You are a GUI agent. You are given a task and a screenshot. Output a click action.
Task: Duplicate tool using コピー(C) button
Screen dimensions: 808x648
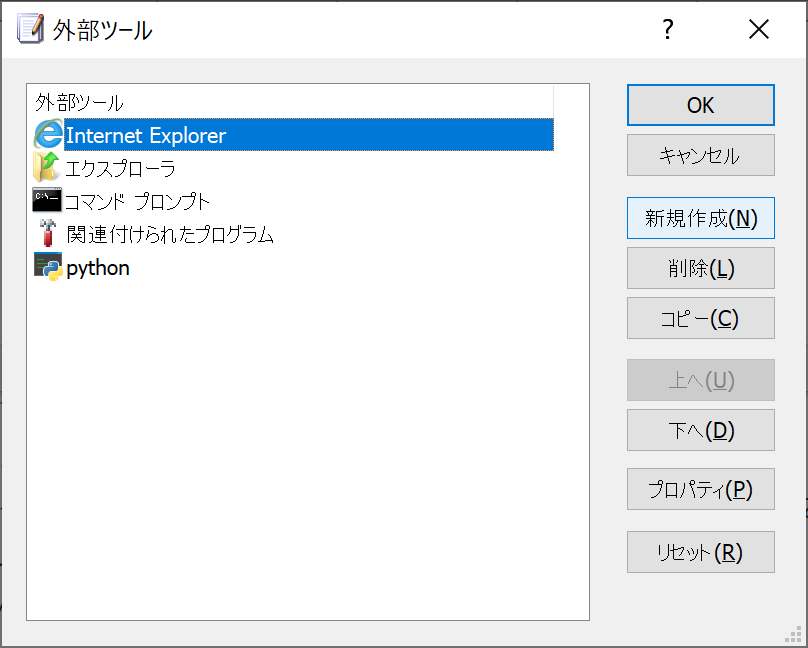(700, 318)
